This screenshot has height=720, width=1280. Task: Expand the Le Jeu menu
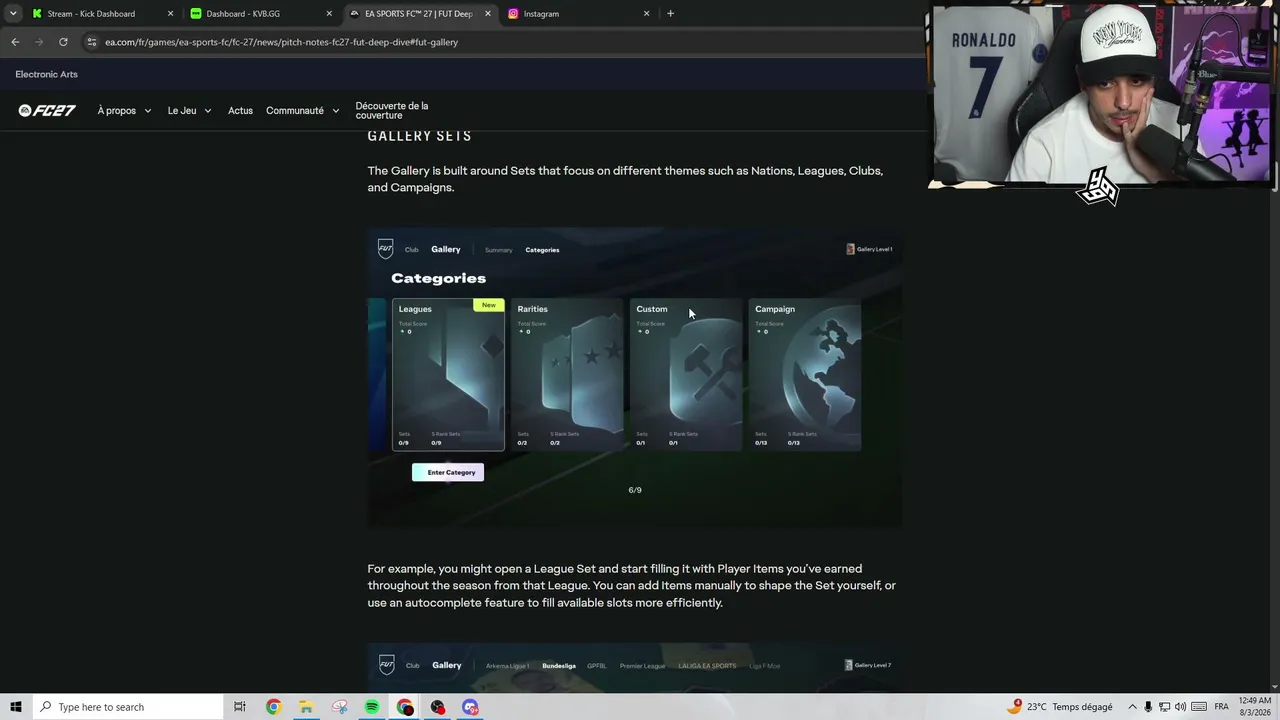pos(189,111)
